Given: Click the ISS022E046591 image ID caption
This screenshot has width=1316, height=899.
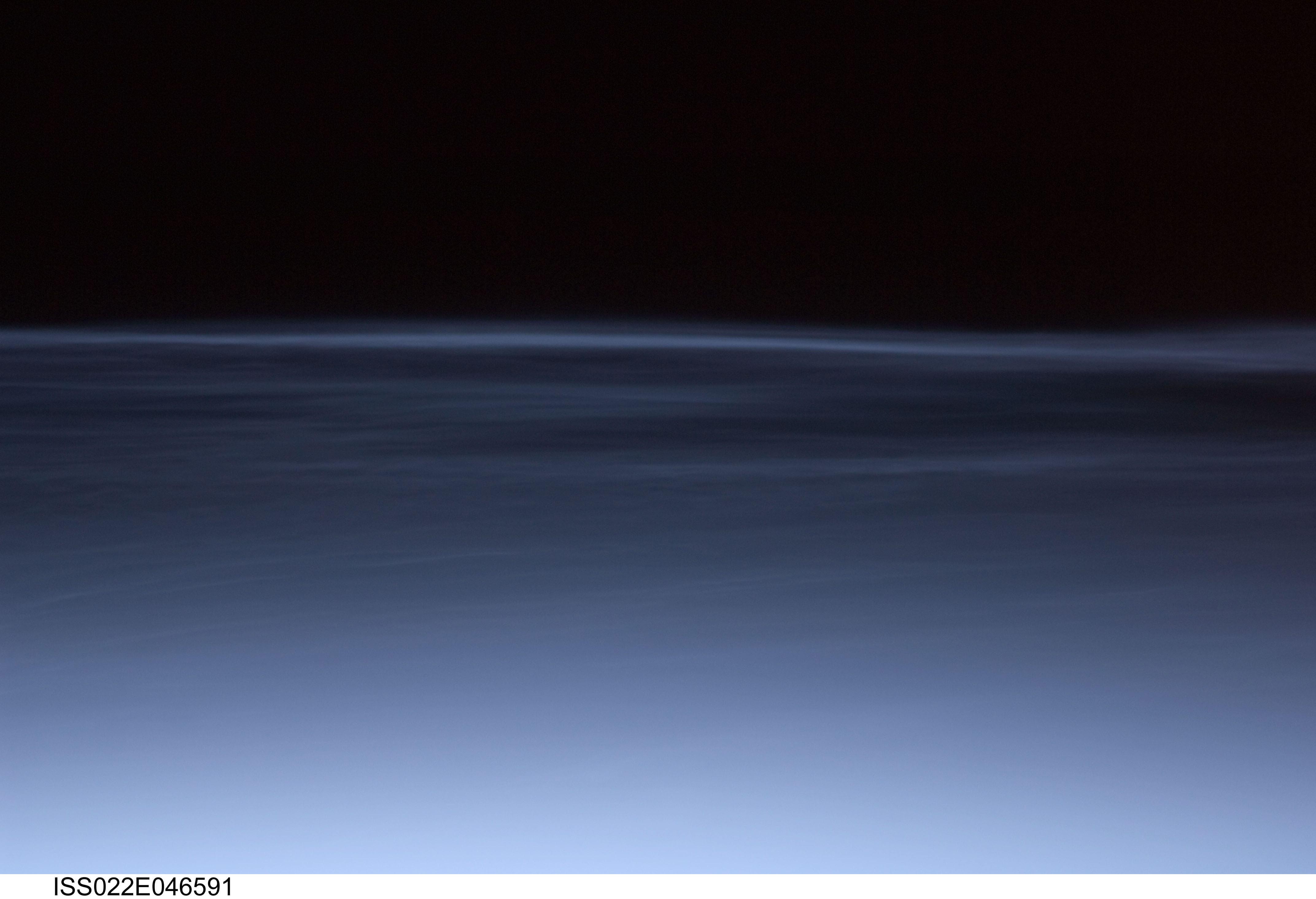Looking at the screenshot, I should pos(143,886).
